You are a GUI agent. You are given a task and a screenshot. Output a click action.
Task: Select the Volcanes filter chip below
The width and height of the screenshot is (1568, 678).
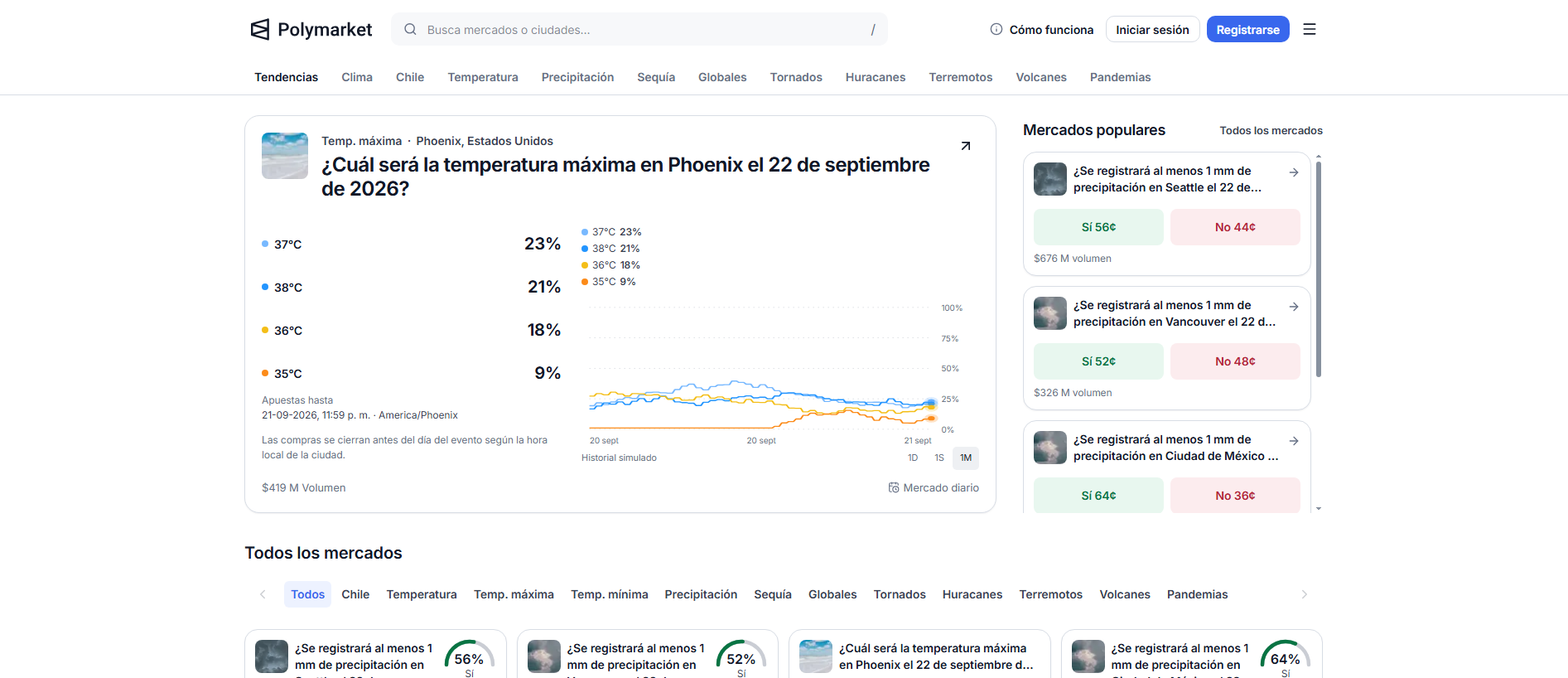tap(1125, 594)
